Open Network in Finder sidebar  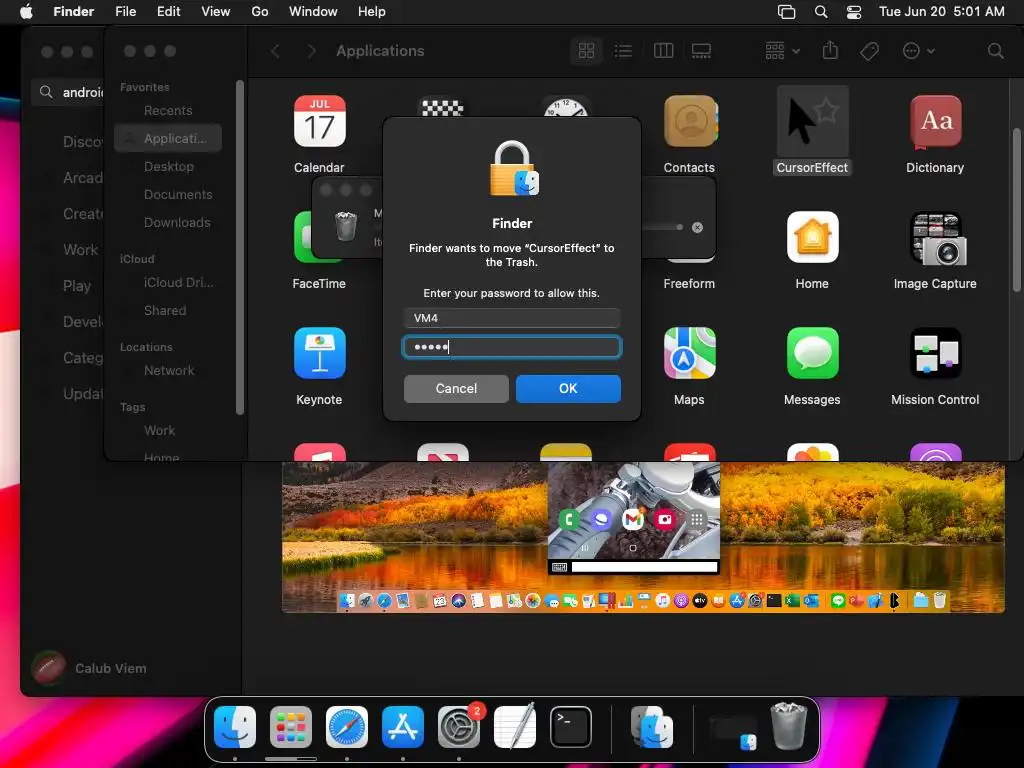(168, 371)
